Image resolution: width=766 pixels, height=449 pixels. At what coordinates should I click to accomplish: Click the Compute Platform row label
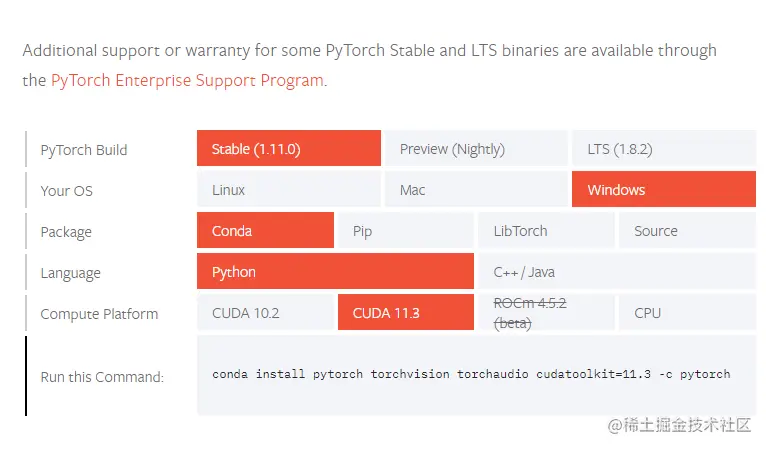[x=99, y=314]
